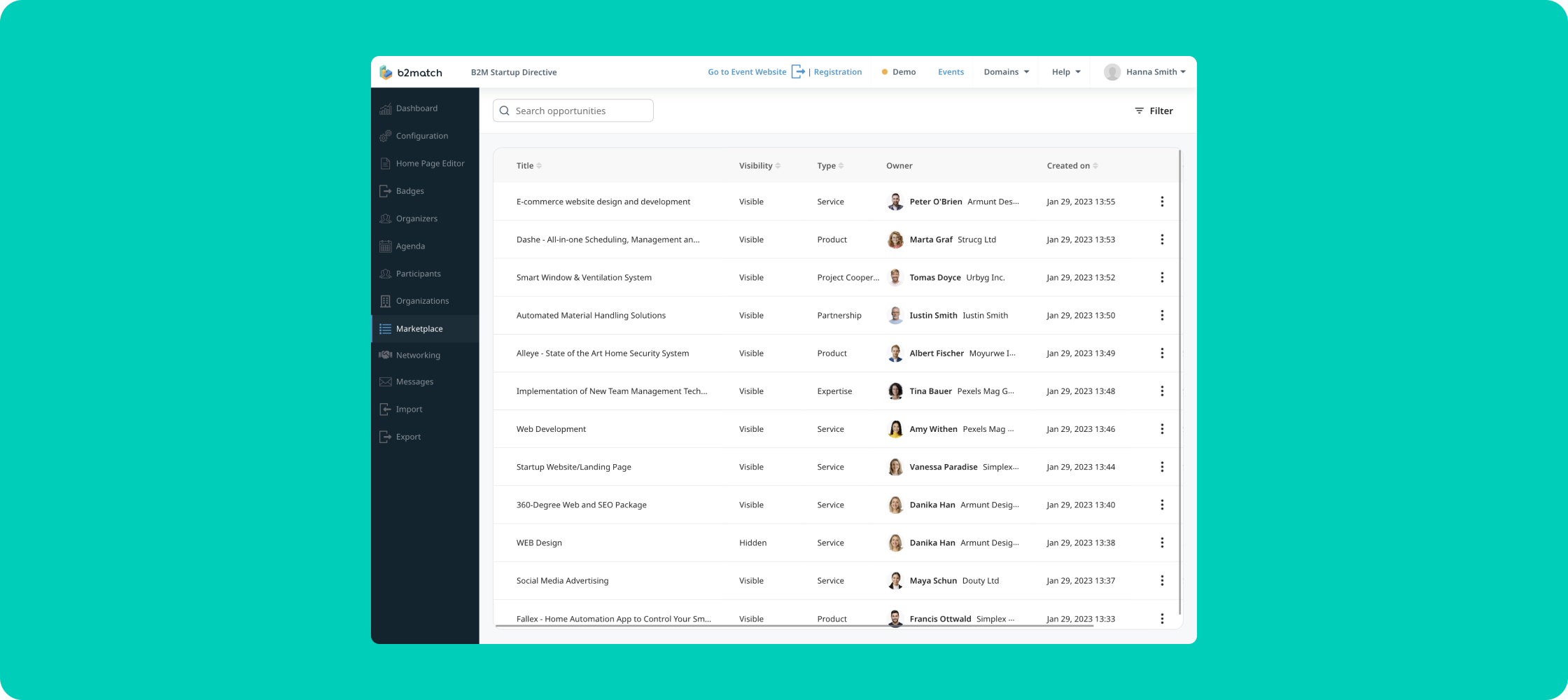Open the E-commerce website design and development title
Screen dimensions: 1568x700
(603, 202)
